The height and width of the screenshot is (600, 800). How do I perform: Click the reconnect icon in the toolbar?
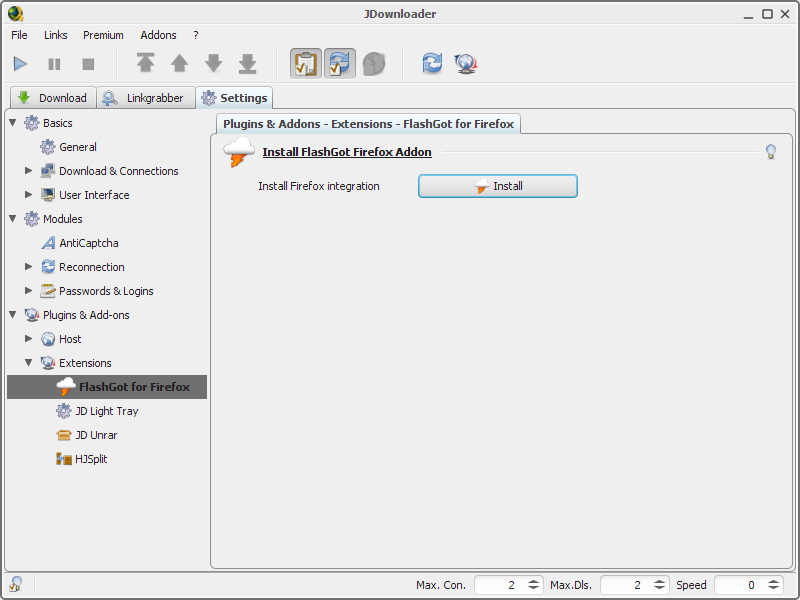pos(432,63)
